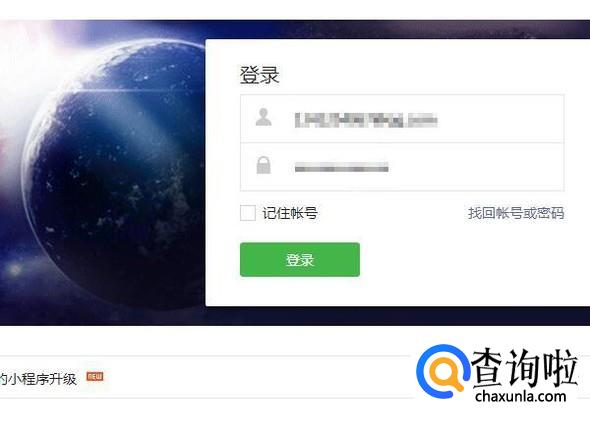Submit with the green 登录 button
The image size is (590, 427).
pyautogui.click(x=300, y=260)
